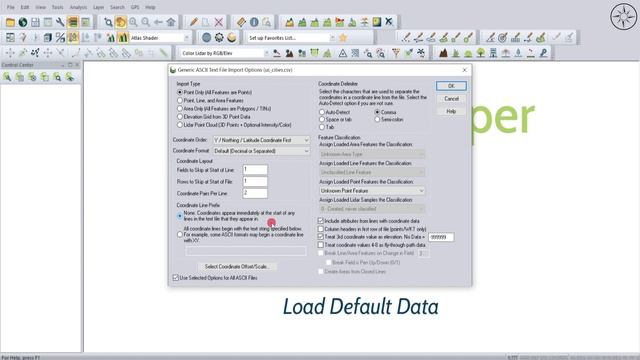Open the Coordinate Order dropdown
Screen dimensions: 640x360
click(261, 140)
